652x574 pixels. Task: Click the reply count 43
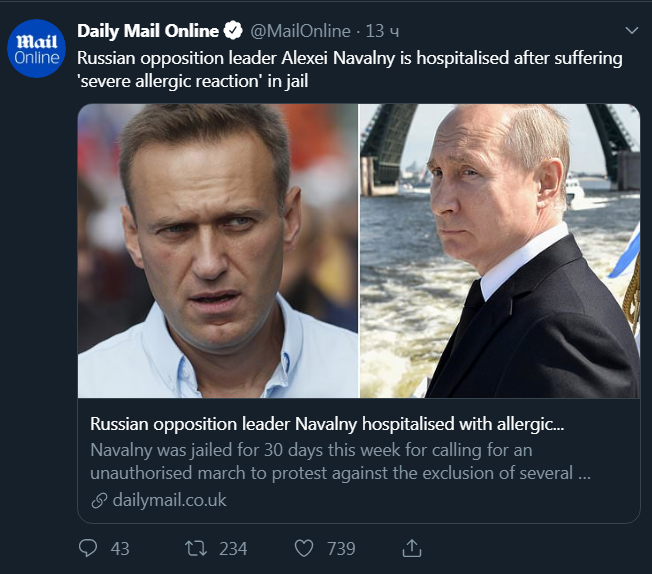click(120, 548)
